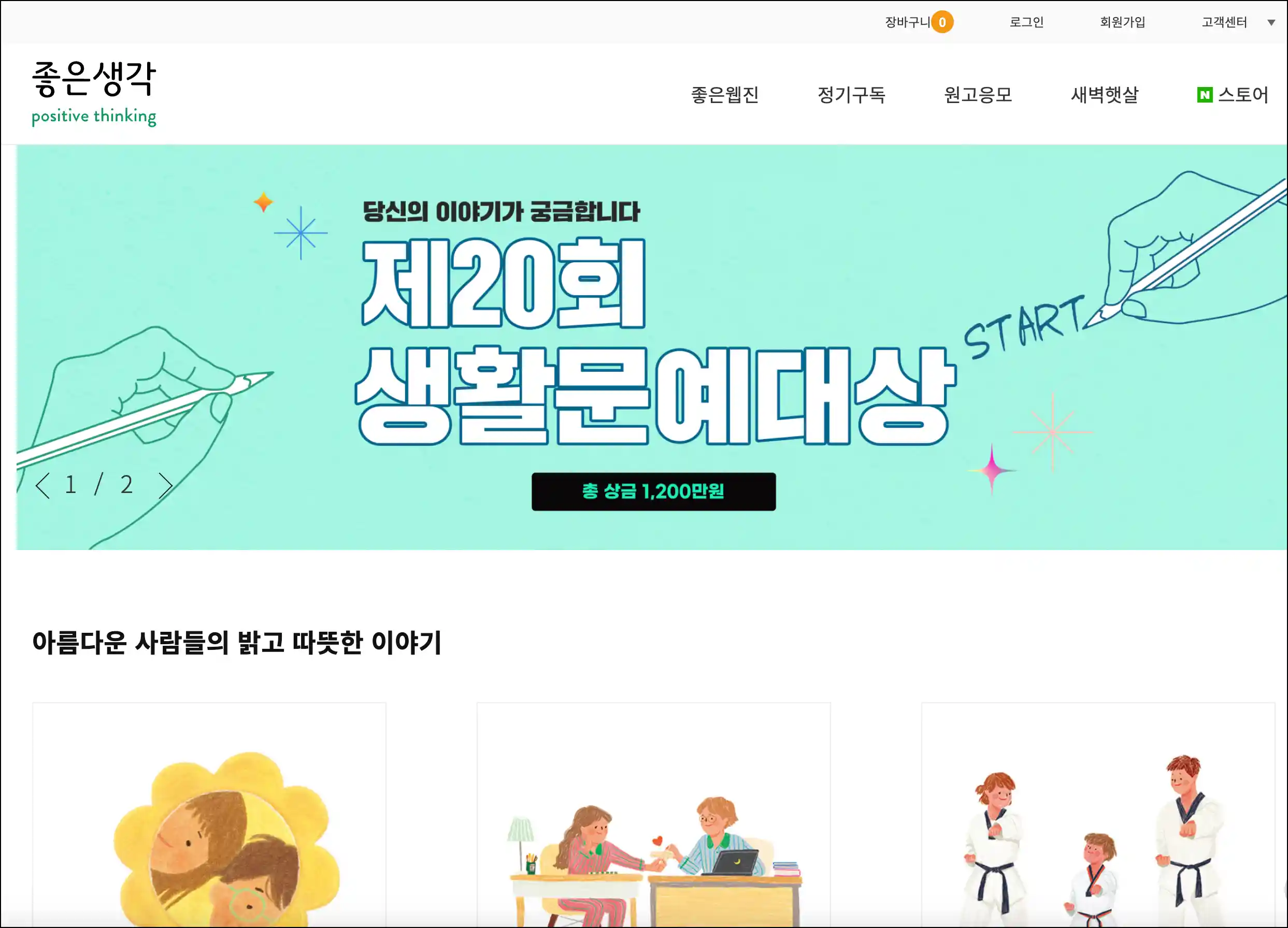Screen dimensions: 1288x928
Task: Click the 로그인 link
Action: pyautogui.click(x=1026, y=22)
